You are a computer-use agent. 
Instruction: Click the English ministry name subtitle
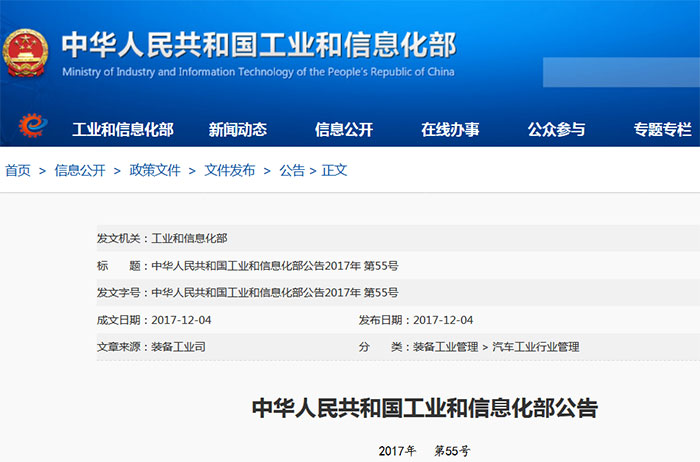[x=258, y=72]
